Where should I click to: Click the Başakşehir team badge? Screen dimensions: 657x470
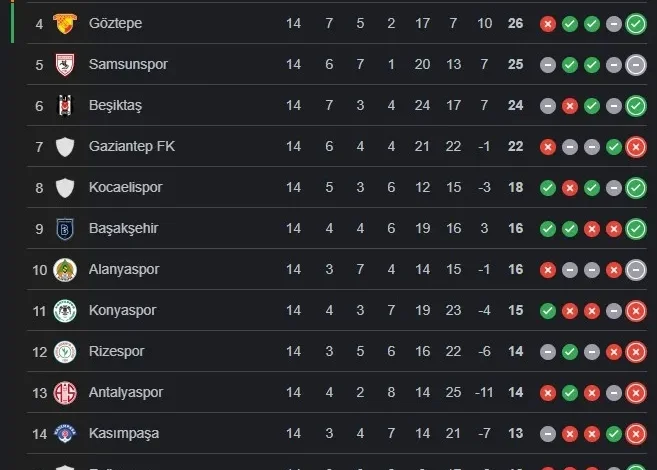tap(65, 228)
